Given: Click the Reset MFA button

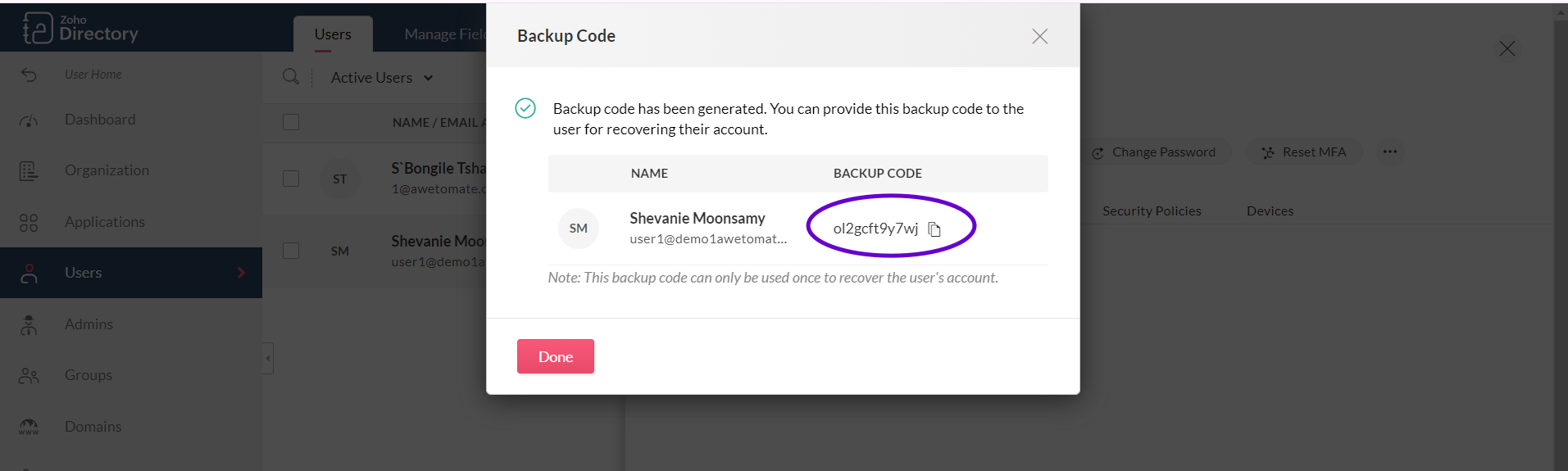Looking at the screenshot, I should (x=1304, y=152).
